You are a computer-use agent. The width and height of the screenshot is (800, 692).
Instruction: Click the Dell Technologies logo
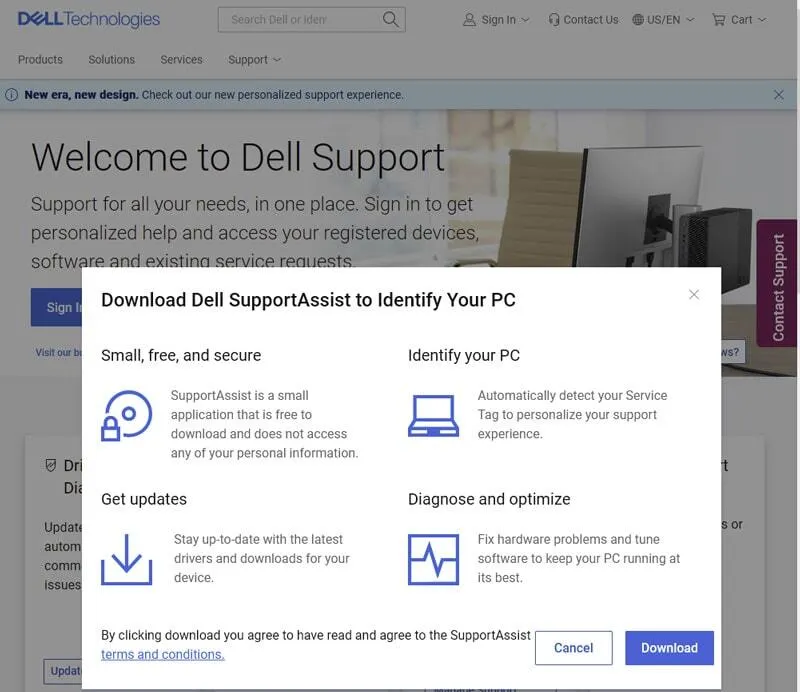coord(89,19)
